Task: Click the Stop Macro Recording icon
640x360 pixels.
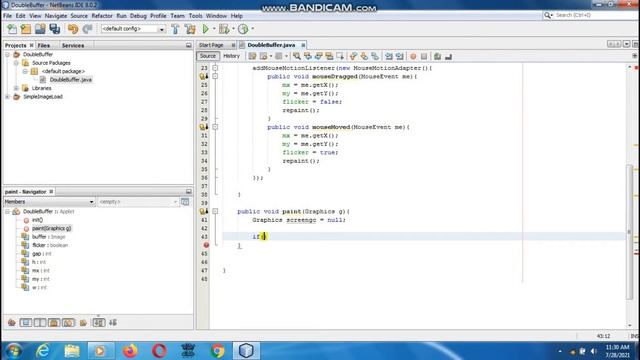Action: [424, 56]
